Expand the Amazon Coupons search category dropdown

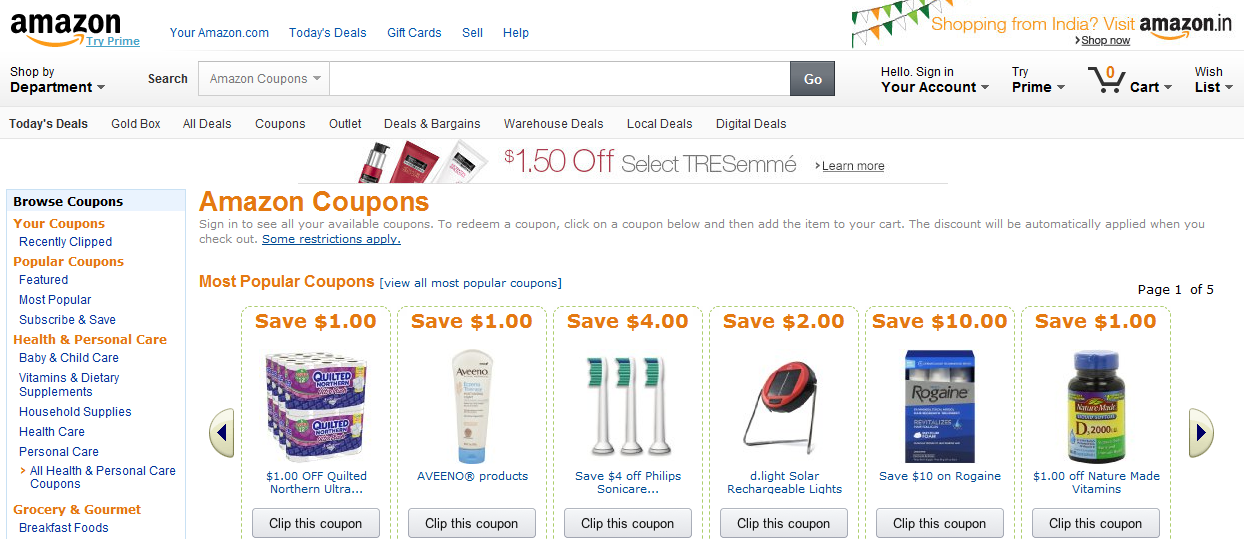click(265, 79)
